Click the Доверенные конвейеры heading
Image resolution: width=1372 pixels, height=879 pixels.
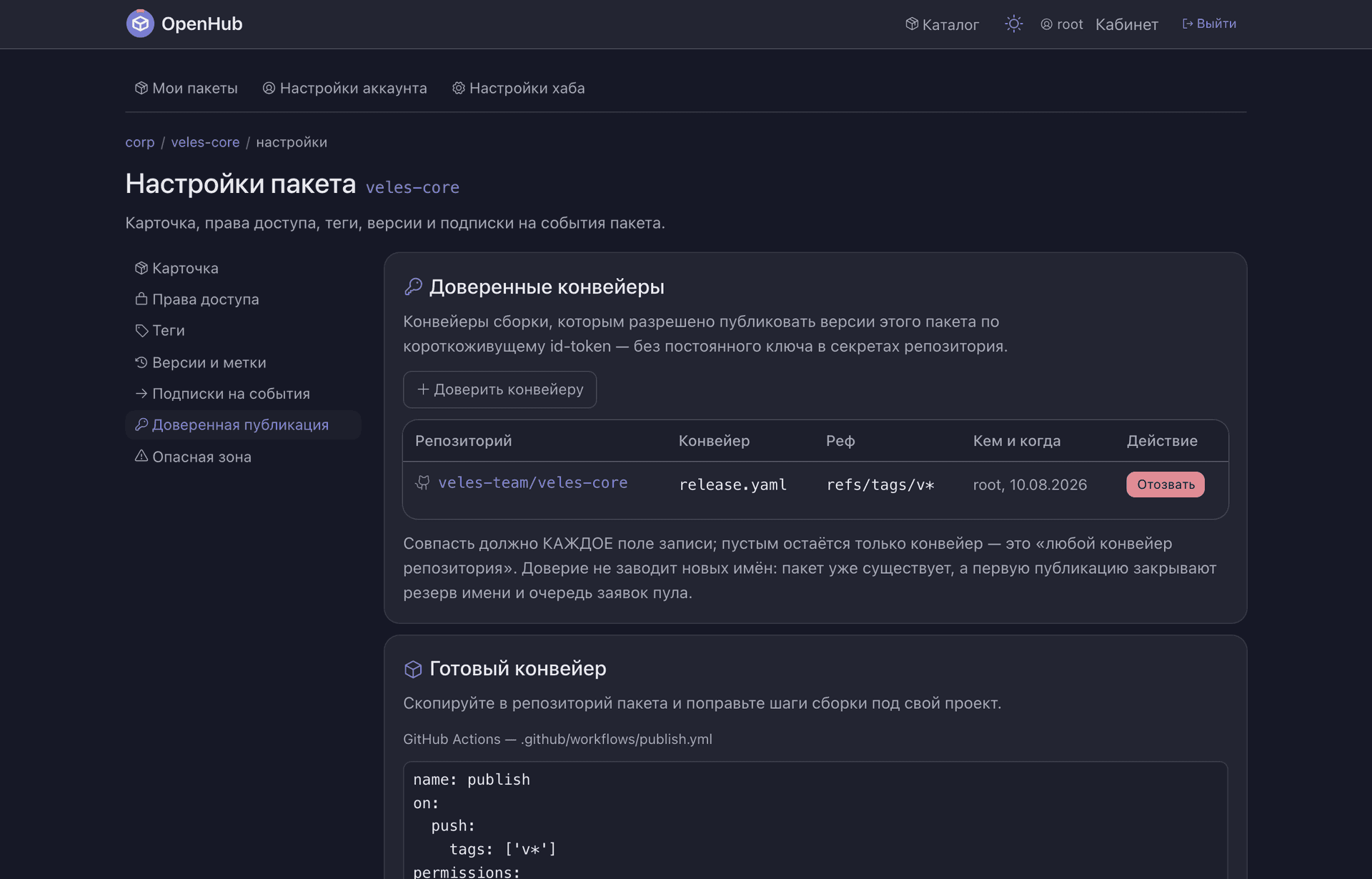(547, 287)
